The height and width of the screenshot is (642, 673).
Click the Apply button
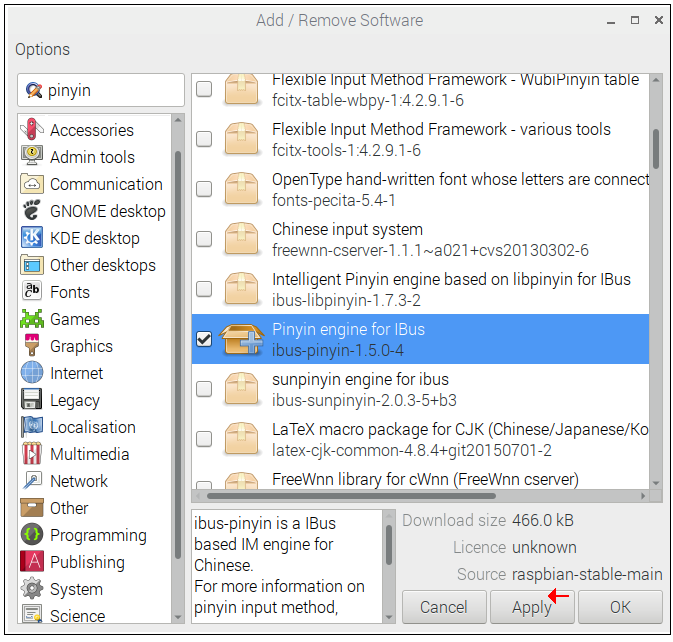tap(532, 607)
